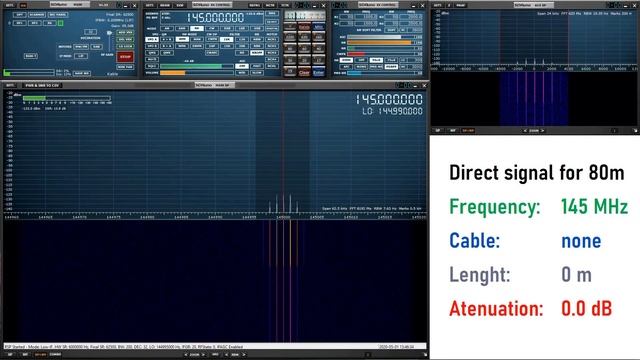The width and height of the screenshot is (640, 360).
Task: Click the keypad MHz key
Action: coord(318,27)
